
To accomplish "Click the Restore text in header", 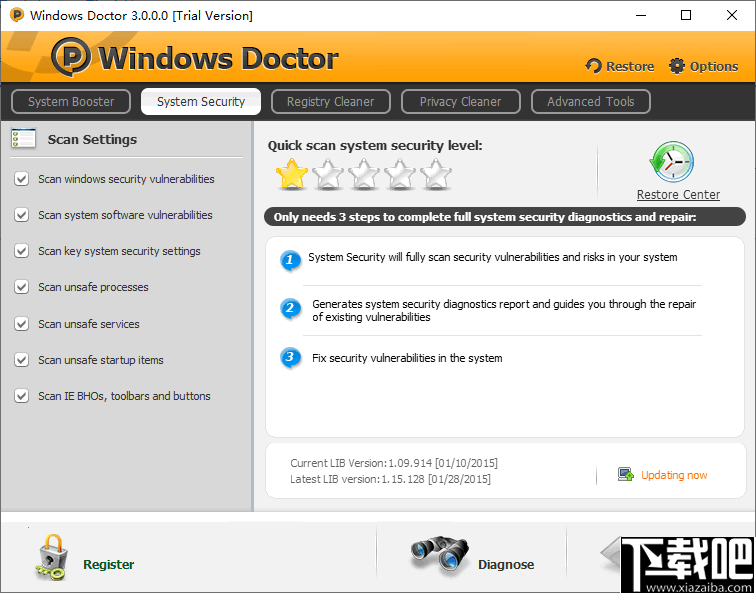I will coord(630,67).
